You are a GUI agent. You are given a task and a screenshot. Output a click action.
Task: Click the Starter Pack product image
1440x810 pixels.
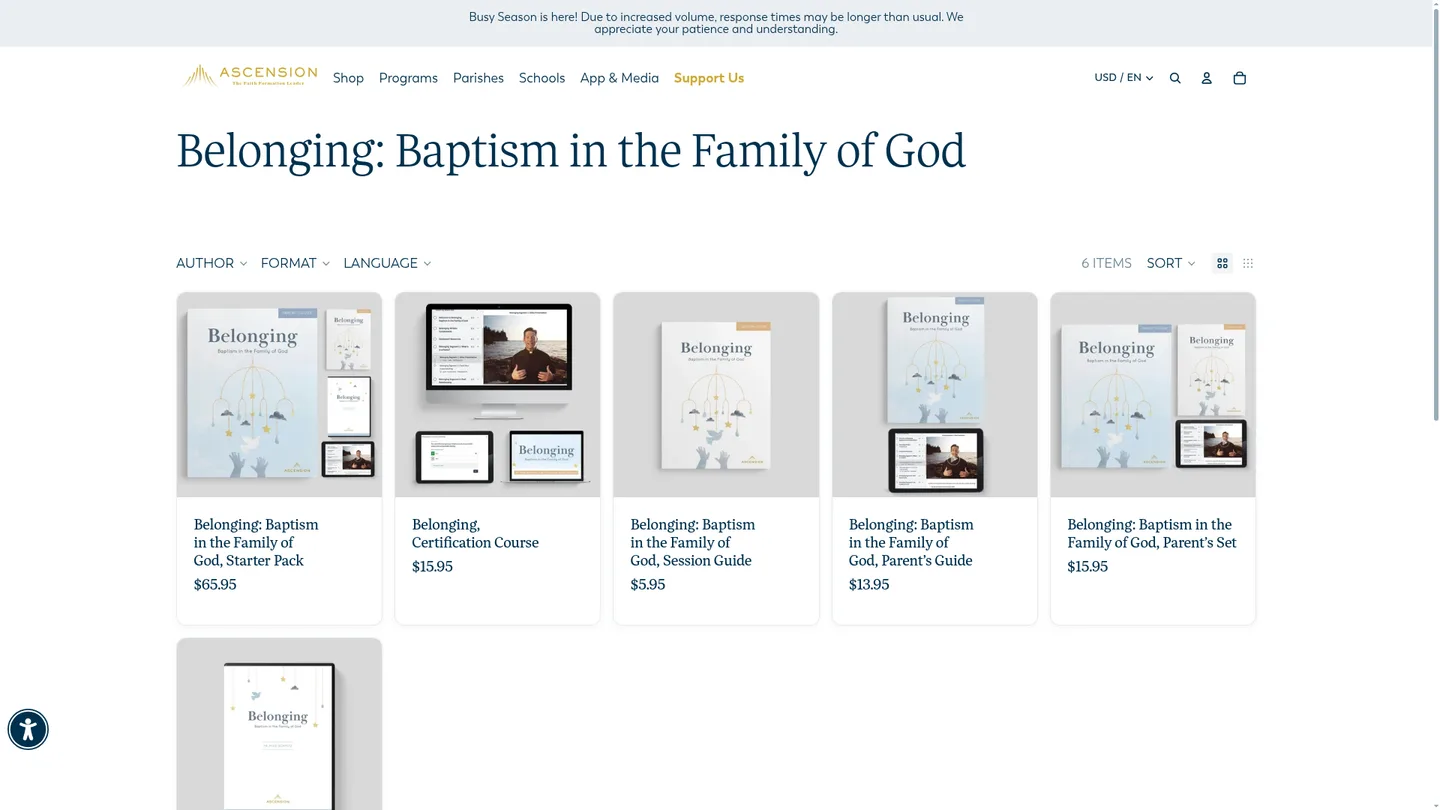point(279,395)
